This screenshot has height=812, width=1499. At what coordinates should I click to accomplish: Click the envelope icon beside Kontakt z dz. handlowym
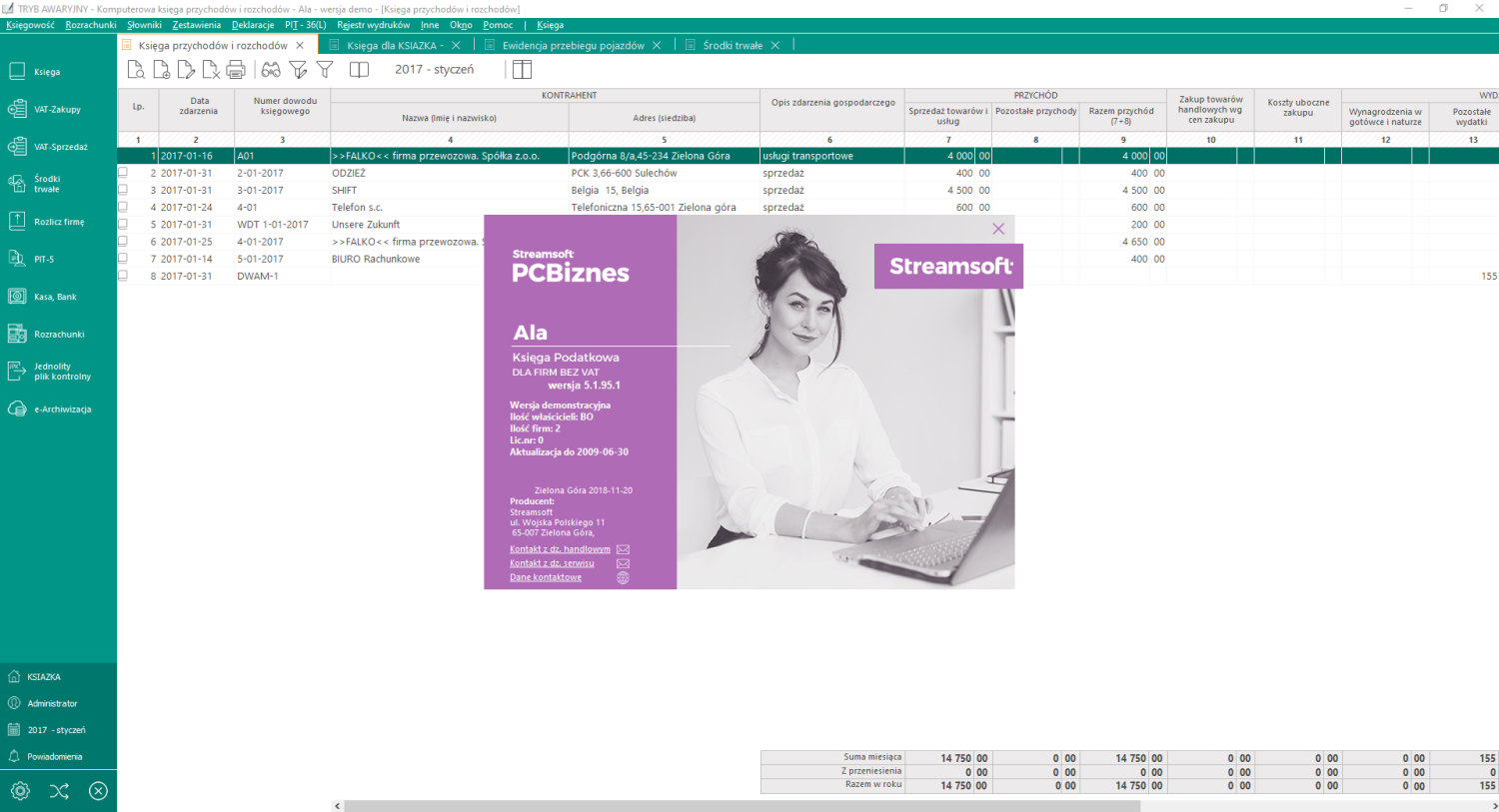click(623, 549)
